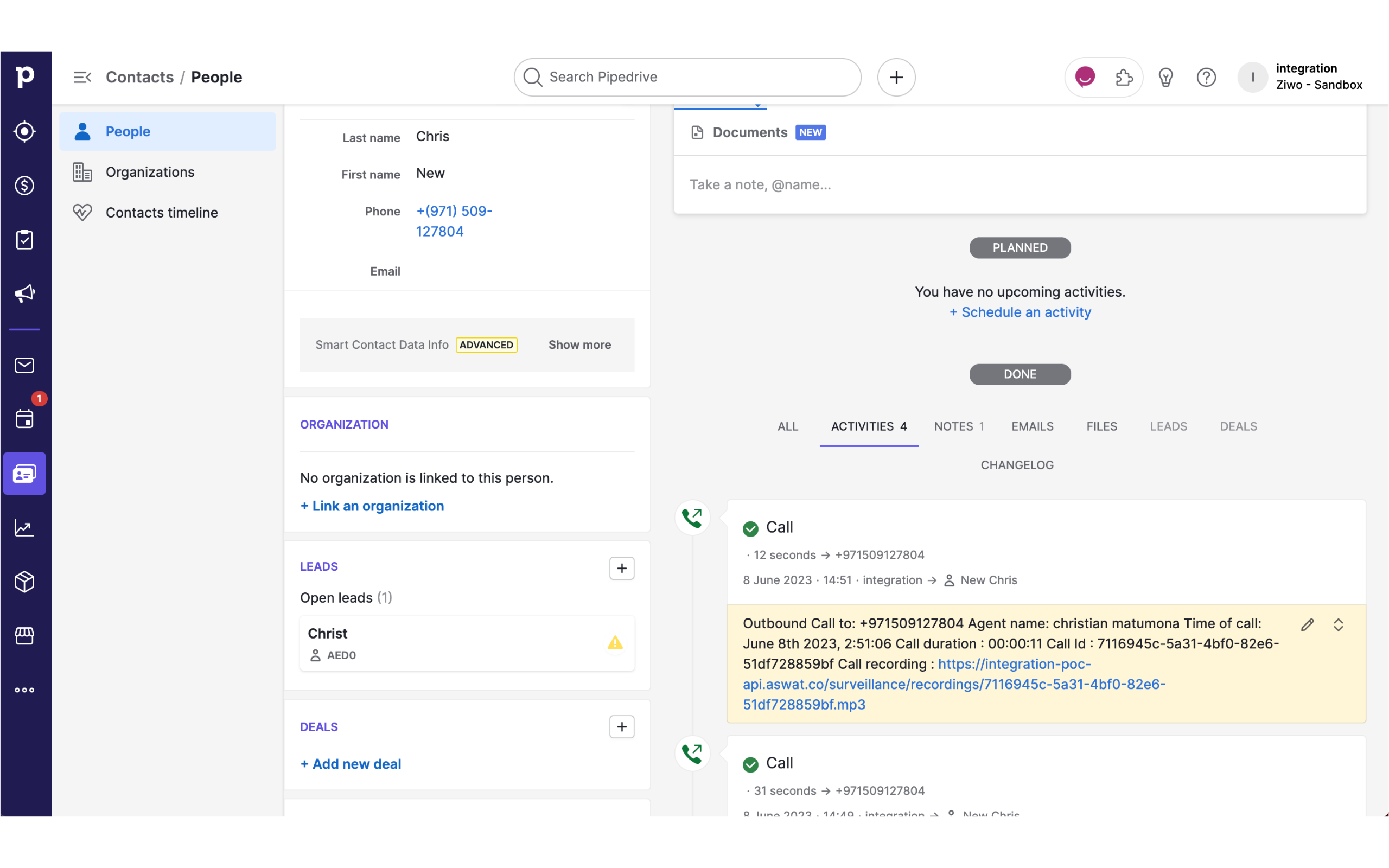The height and width of the screenshot is (868, 1389).
Task: Open Insights chart icon in sidebar
Action: (x=24, y=527)
